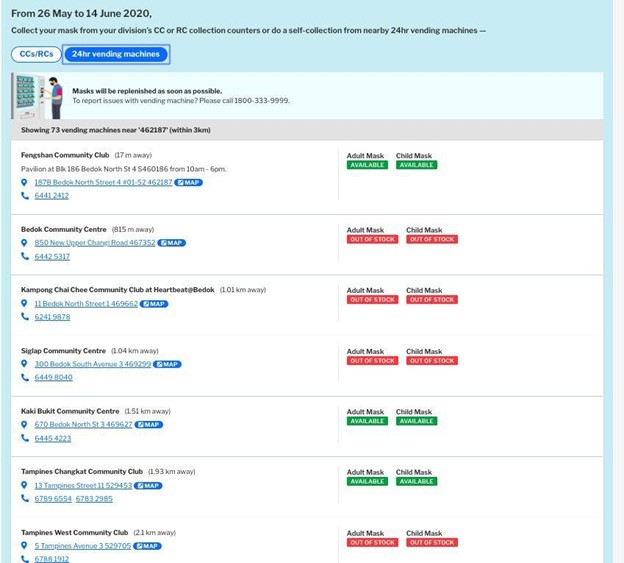Click Siglap Adult Mask OUT OF STOCK badge
Screen dimensions: 624x563
372,361
